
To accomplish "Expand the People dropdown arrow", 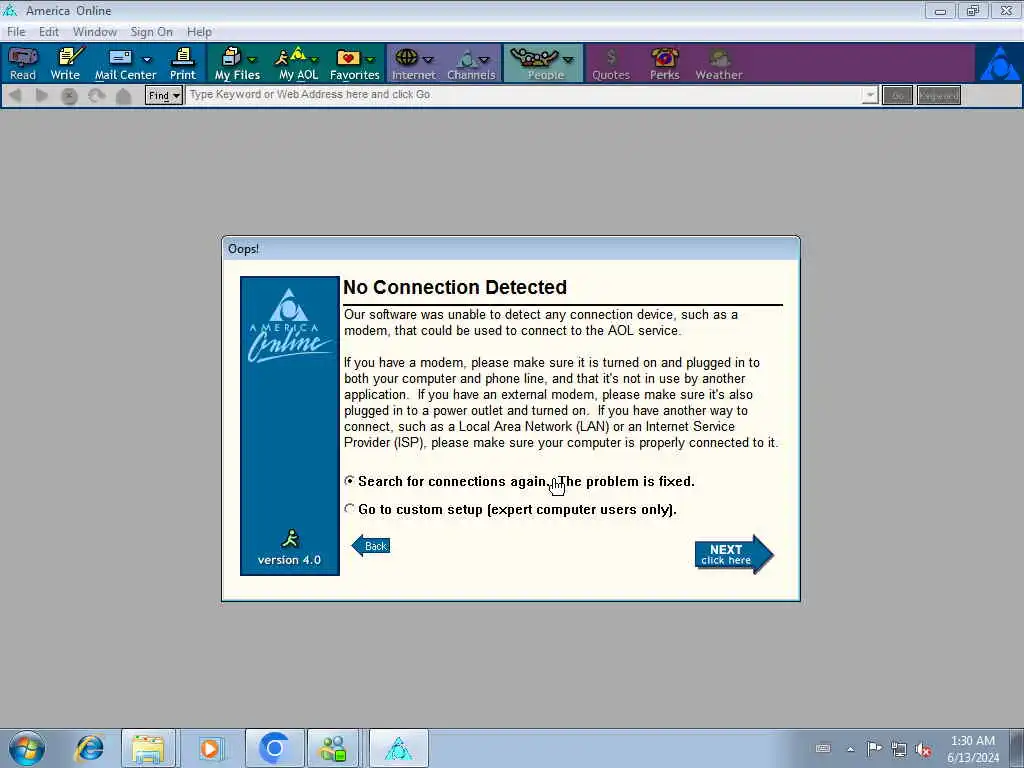I will pyautogui.click(x=568, y=59).
